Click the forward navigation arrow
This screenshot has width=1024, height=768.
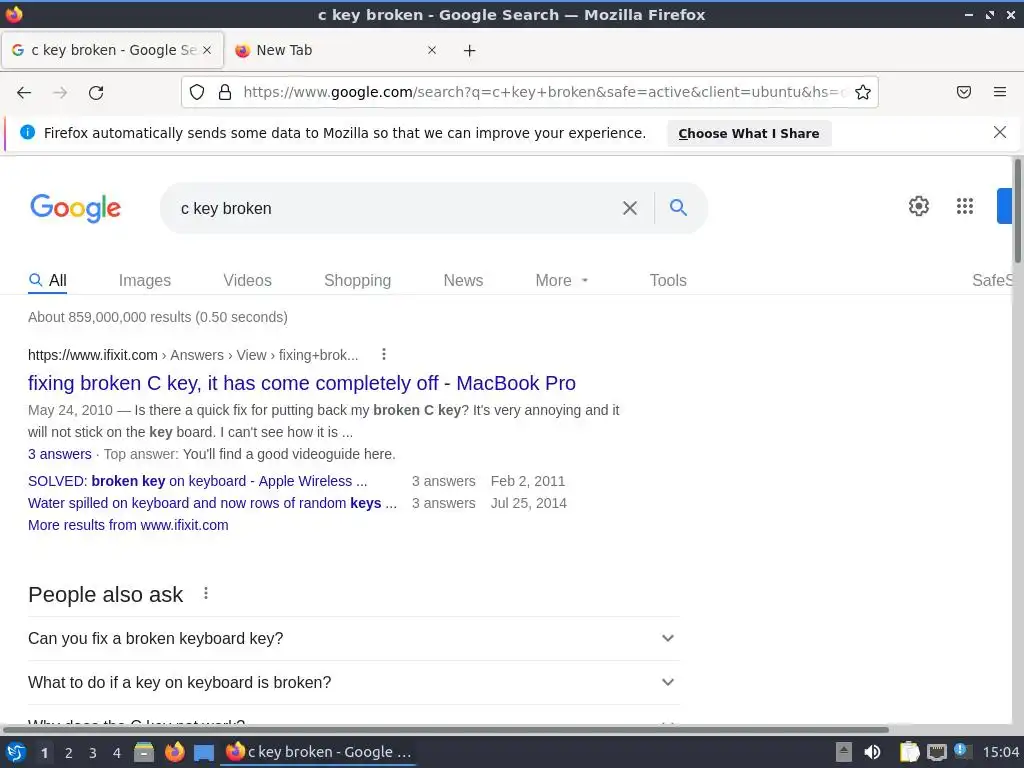pyautogui.click(x=60, y=93)
